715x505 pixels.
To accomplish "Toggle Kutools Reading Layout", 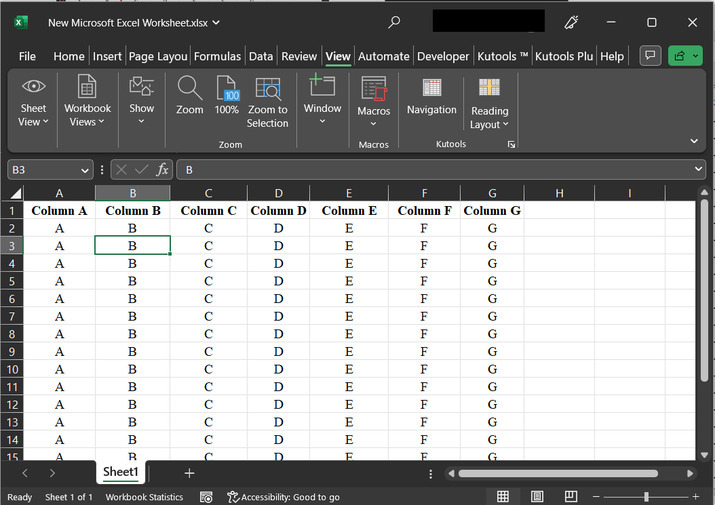I will tap(489, 104).
